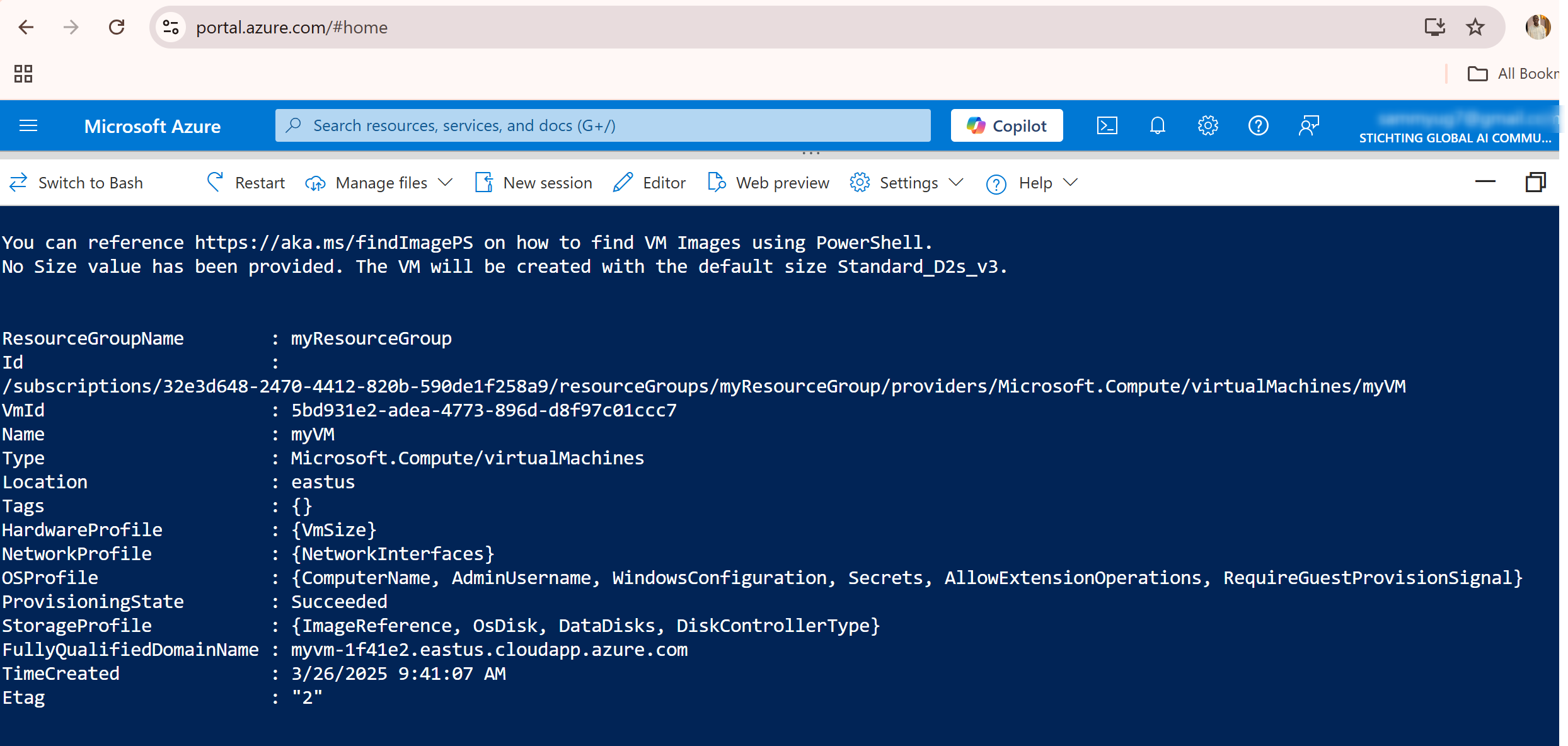Focus the Search resources, services, and docs box
The width and height of the screenshot is (1568, 746).
[x=602, y=125]
